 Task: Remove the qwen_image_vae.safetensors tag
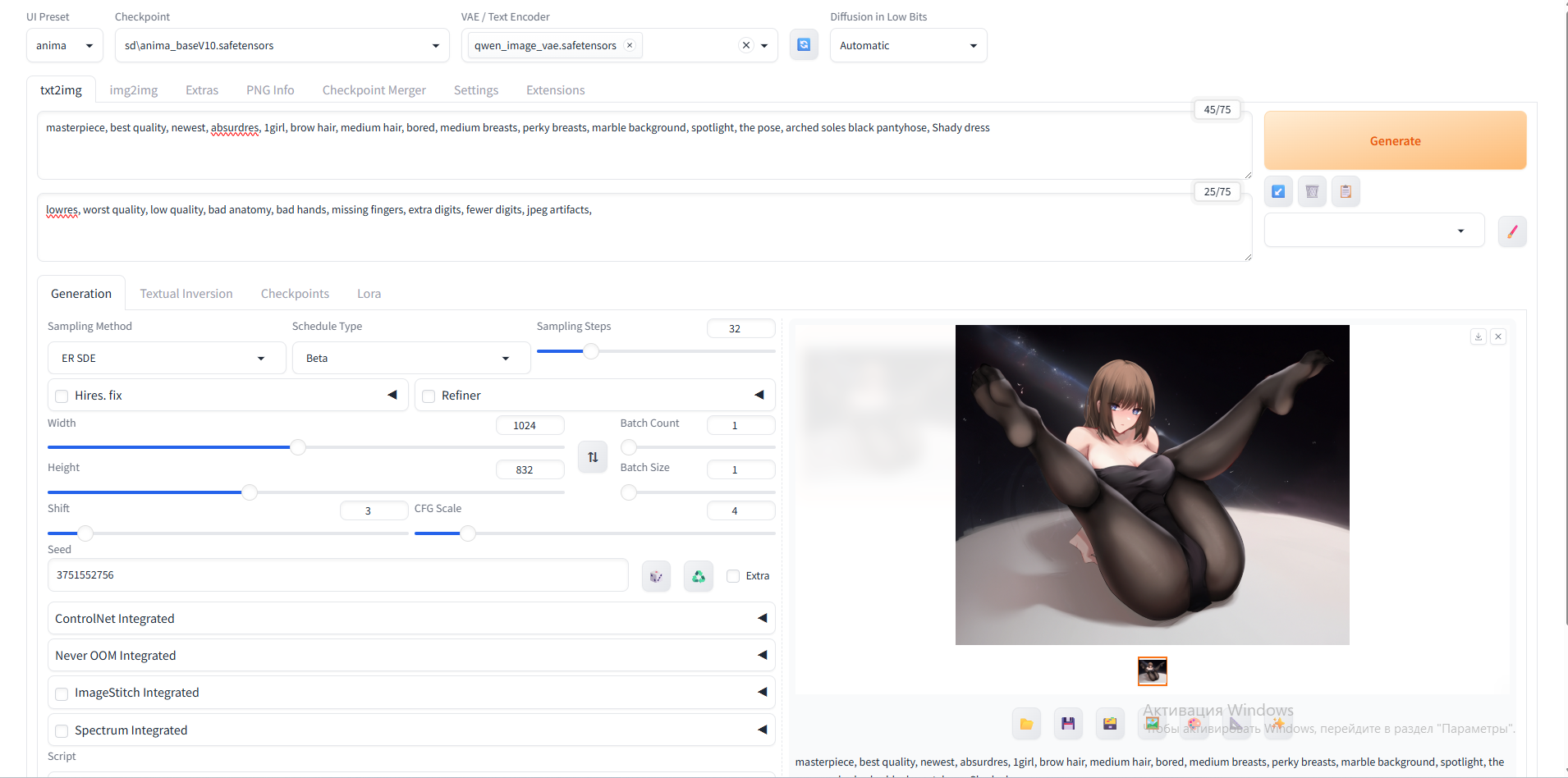[630, 45]
